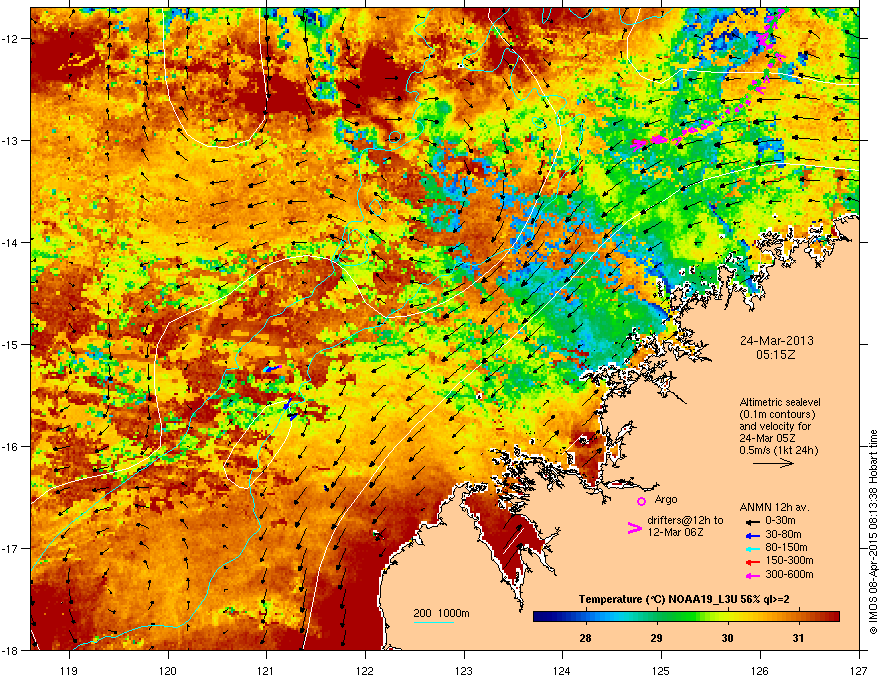The height and width of the screenshot is (680, 880).
Task: Click the latitude label -13
Action: (x=10, y=140)
